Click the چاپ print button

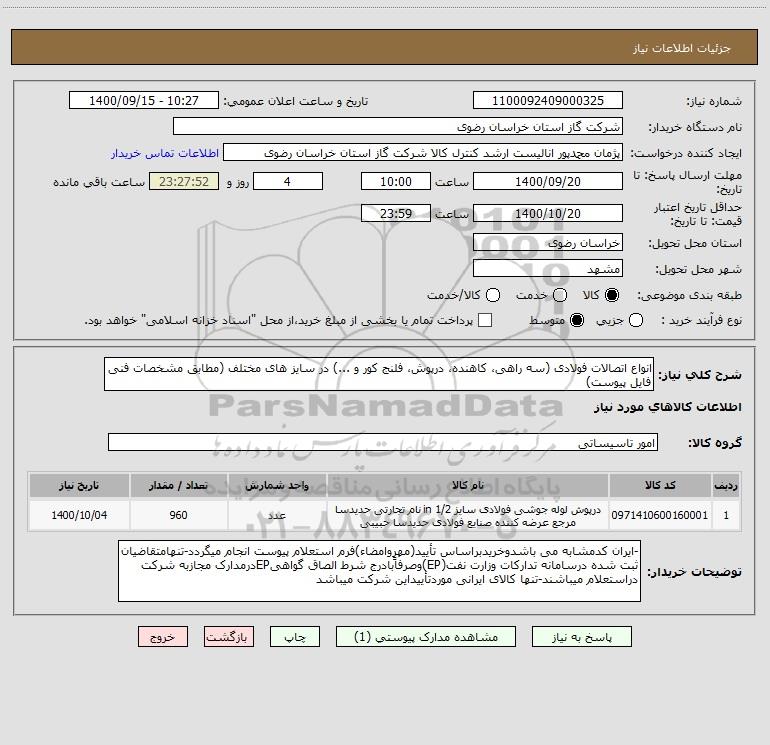click(295, 637)
